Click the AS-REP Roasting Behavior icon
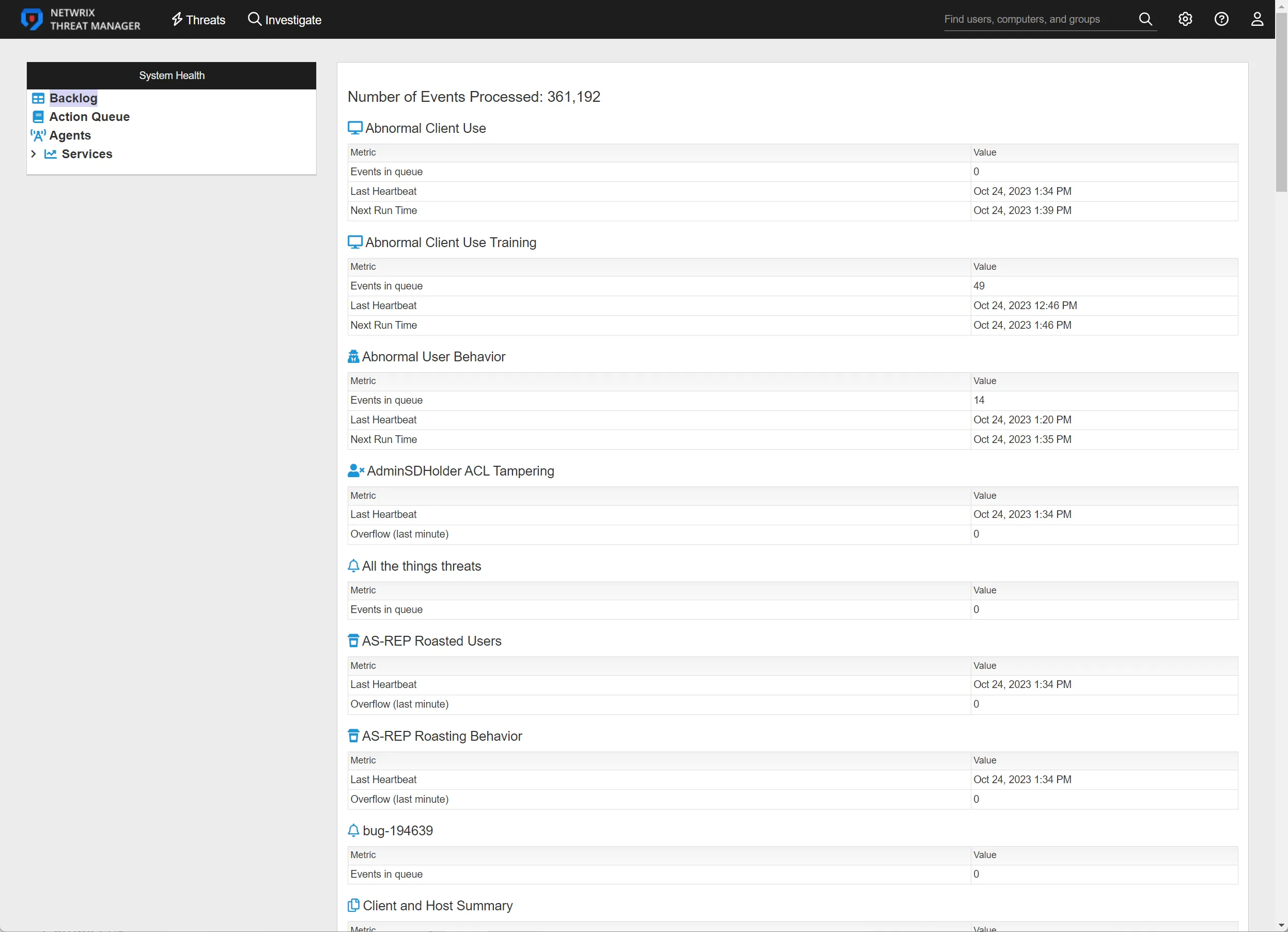The width and height of the screenshot is (1288, 932). point(353,736)
